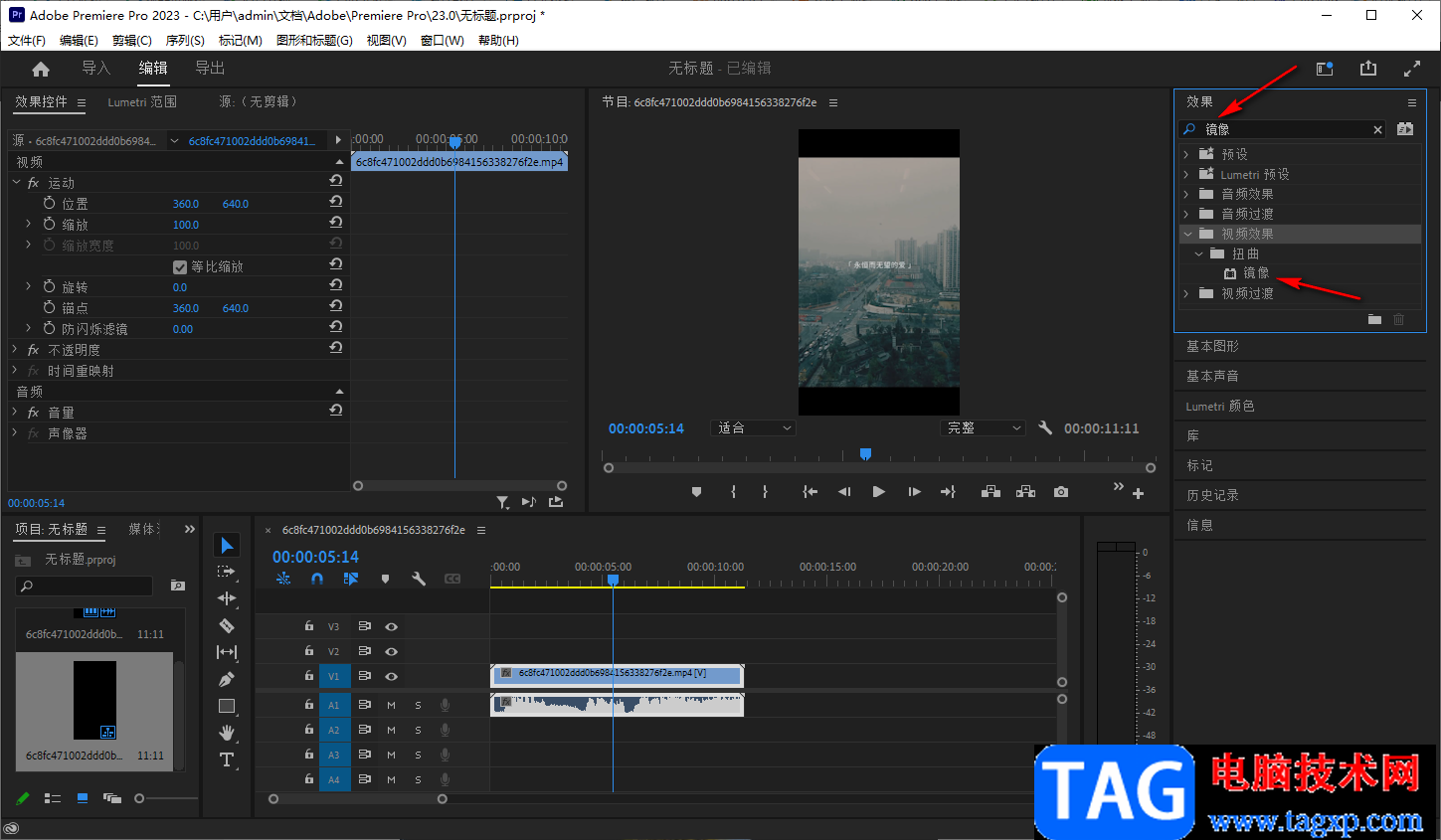This screenshot has width=1441, height=840.
Task: Open the 基本图形 panel
Action: click(1212, 346)
